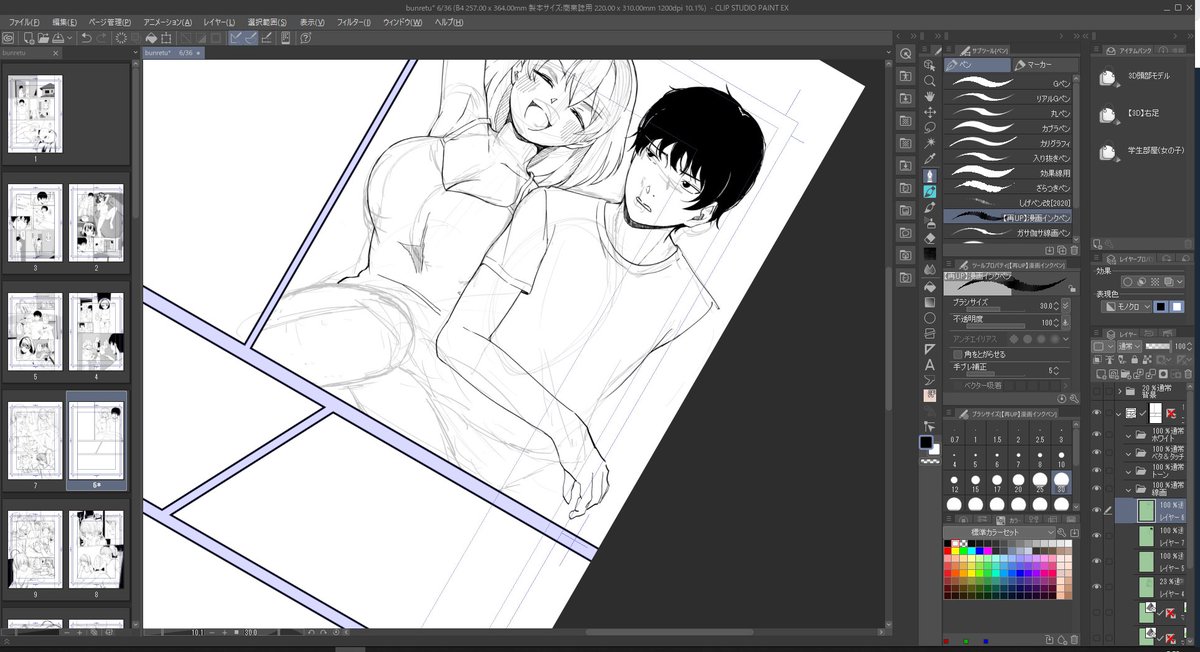Select the Move layer tool
The height and width of the screenshot is (652, 1200).
(930, 113)
